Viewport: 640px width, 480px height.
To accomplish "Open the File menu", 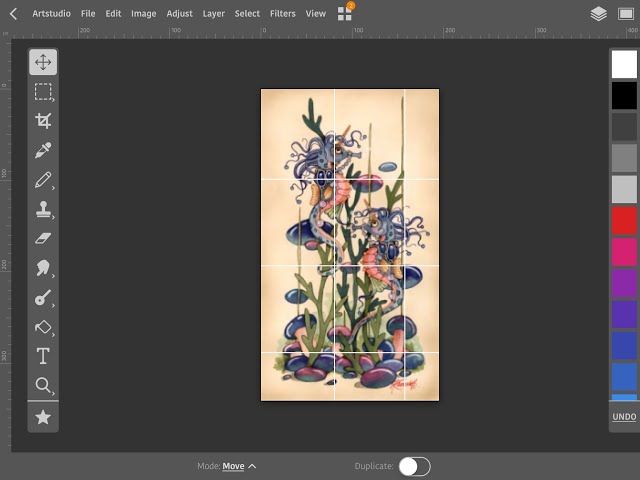I will coord(88,13).
